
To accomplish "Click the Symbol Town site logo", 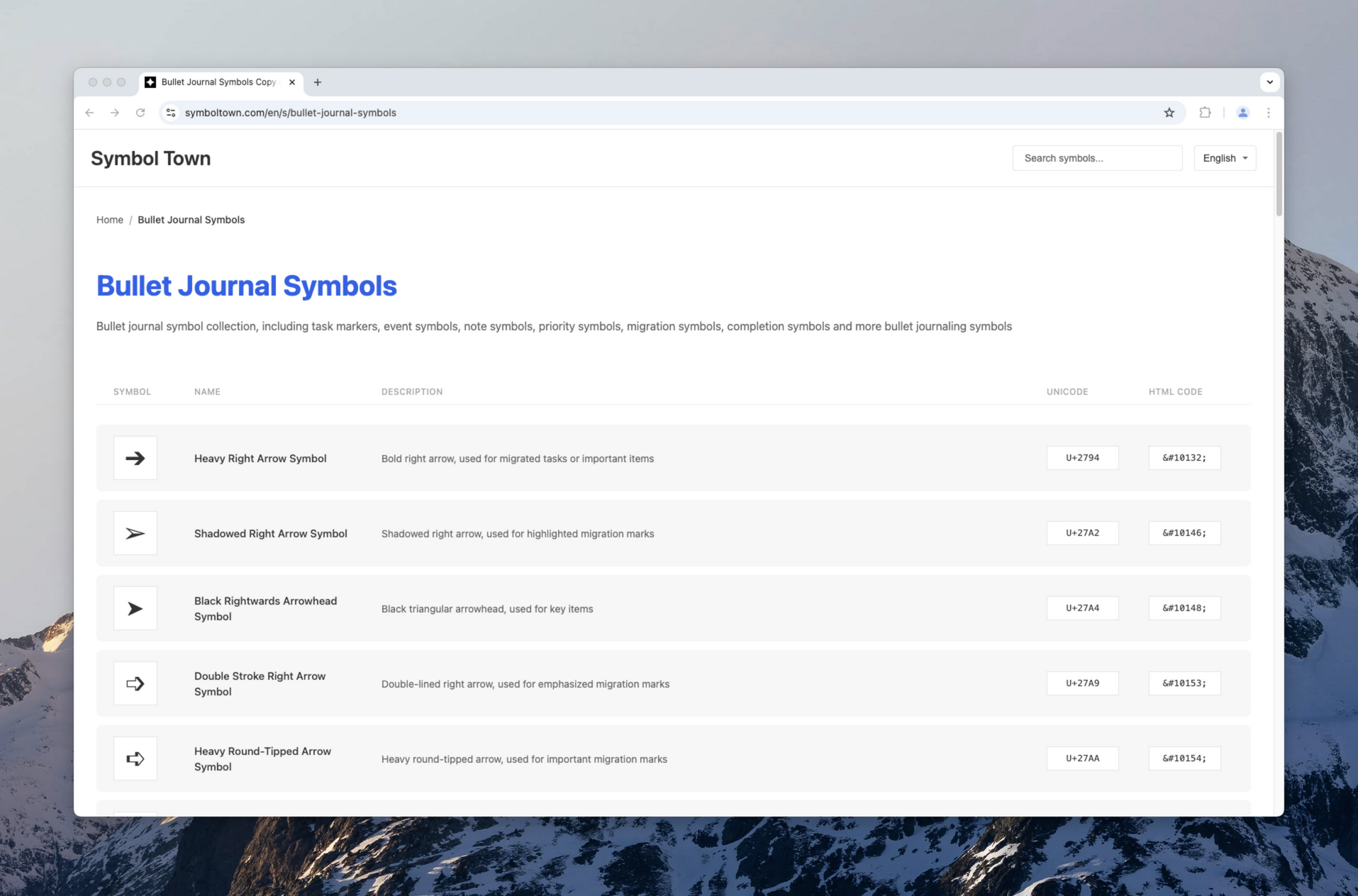I will [x=150, y=158].
